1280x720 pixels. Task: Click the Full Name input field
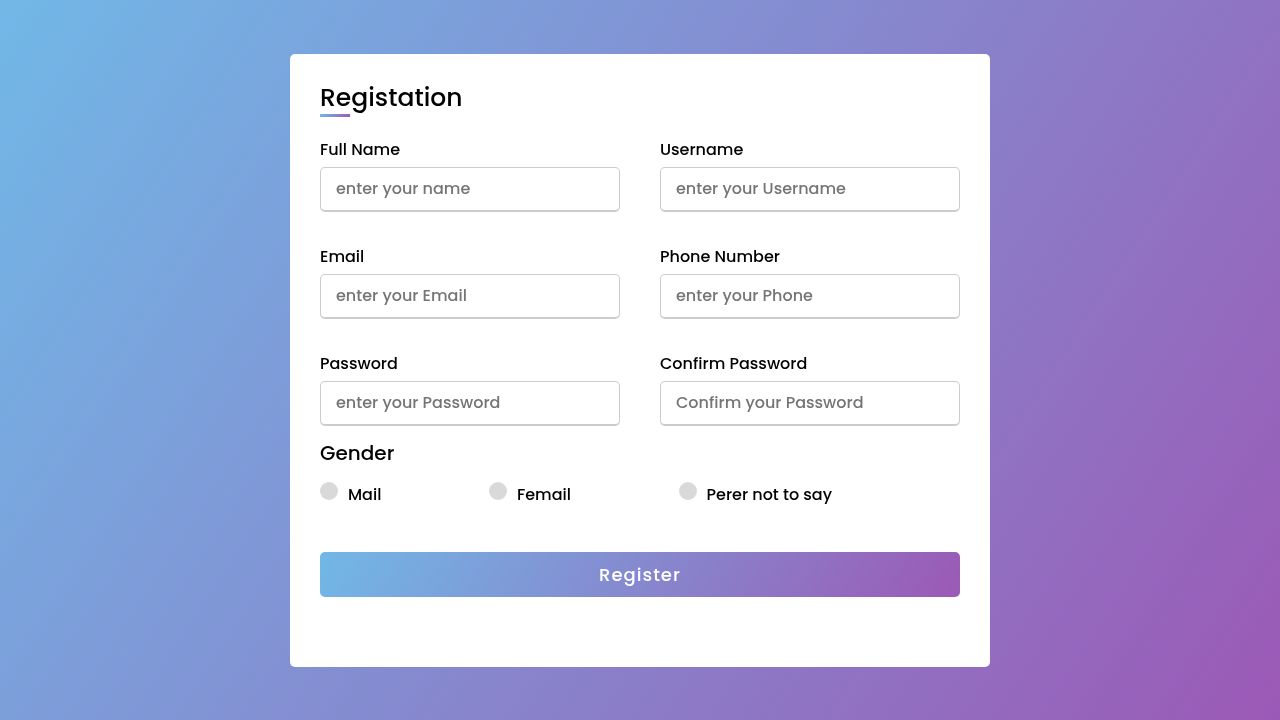(469, 189)
